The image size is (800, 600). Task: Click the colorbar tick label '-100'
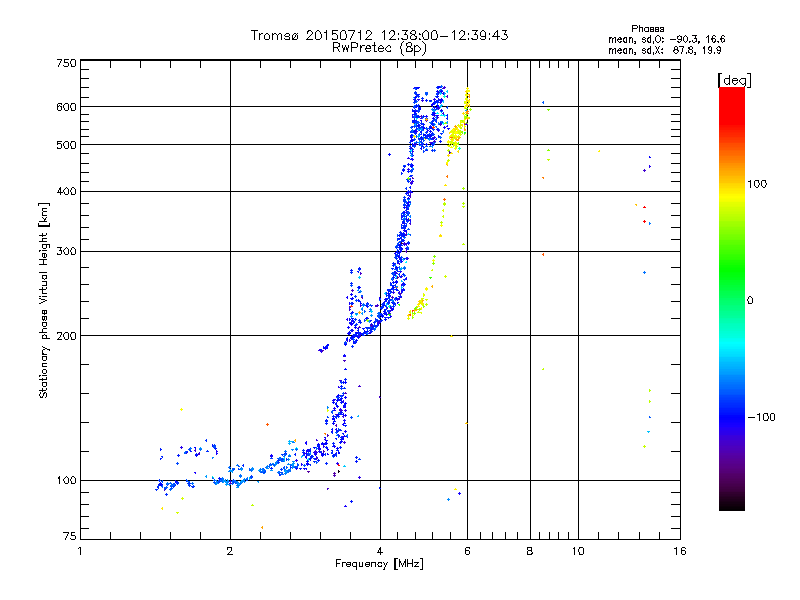tap(761, 417)
